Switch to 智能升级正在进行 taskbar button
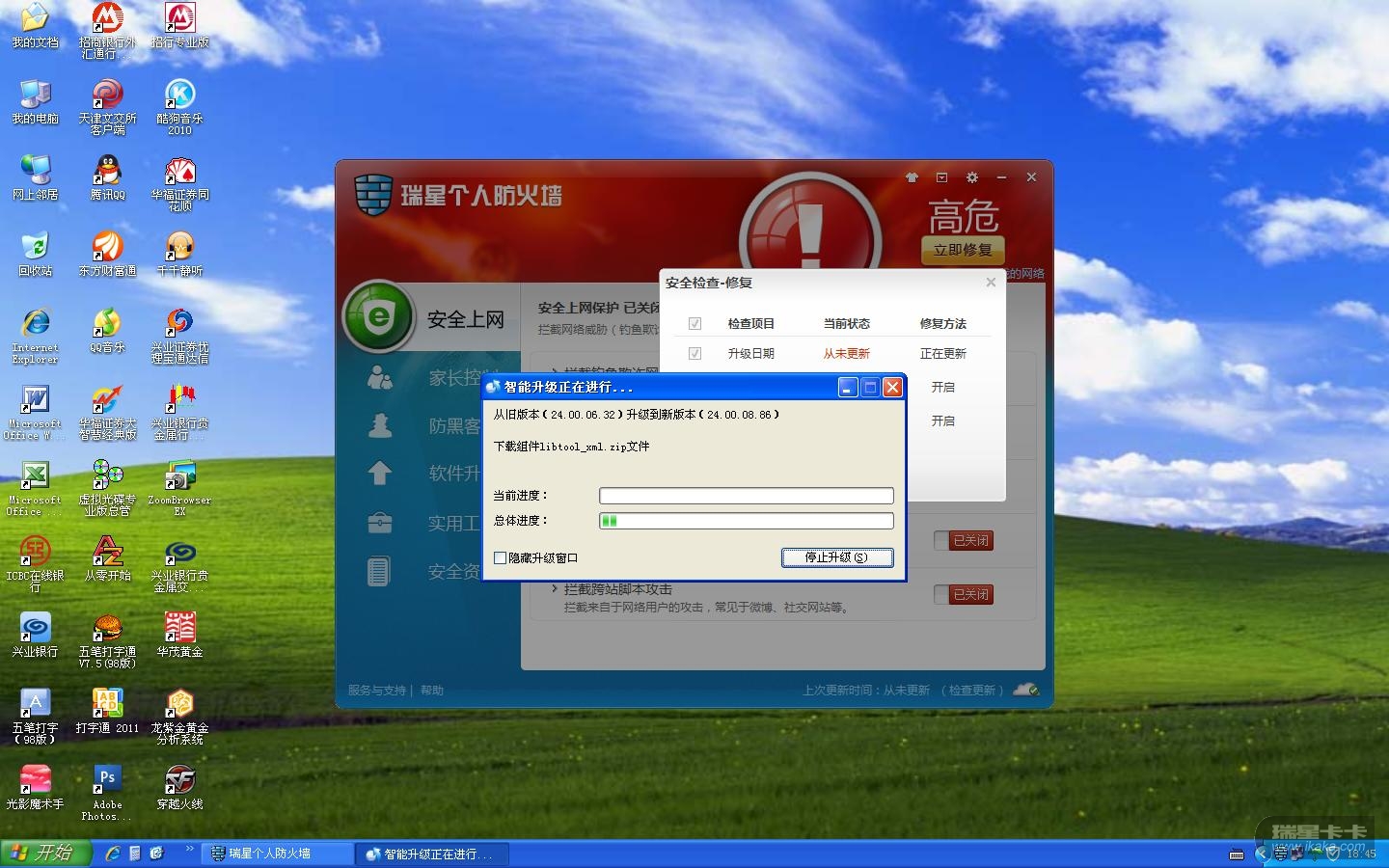Image resolution: width=1389 pixels, height=868 pixels. tap(430, 854)
